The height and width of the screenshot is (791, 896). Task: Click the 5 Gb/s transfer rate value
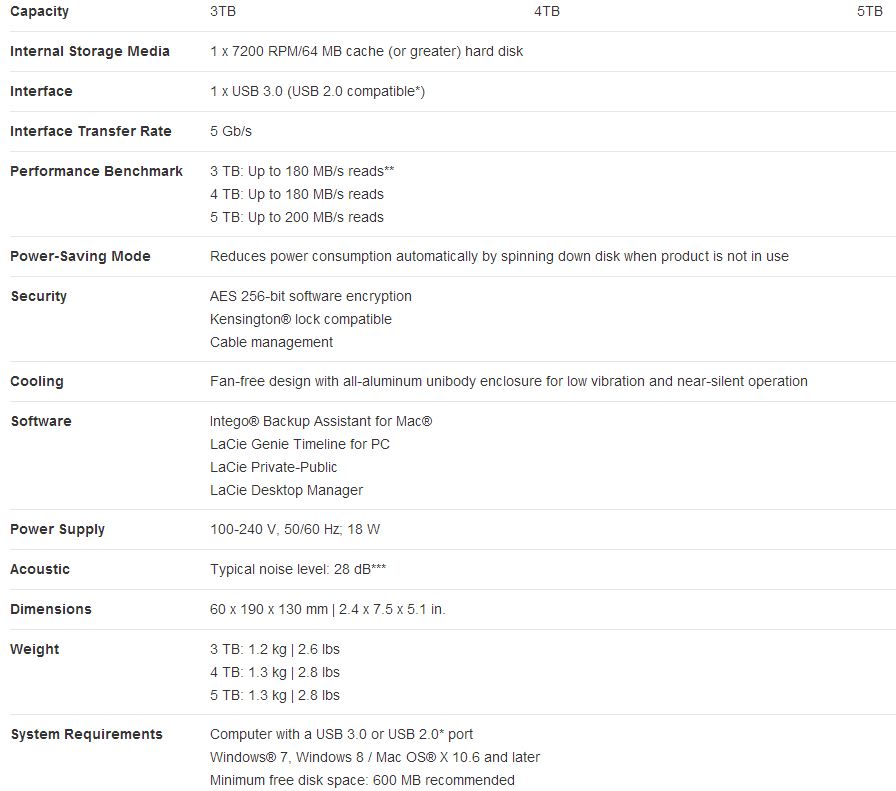pyautogui.click(x=231, y=131)
